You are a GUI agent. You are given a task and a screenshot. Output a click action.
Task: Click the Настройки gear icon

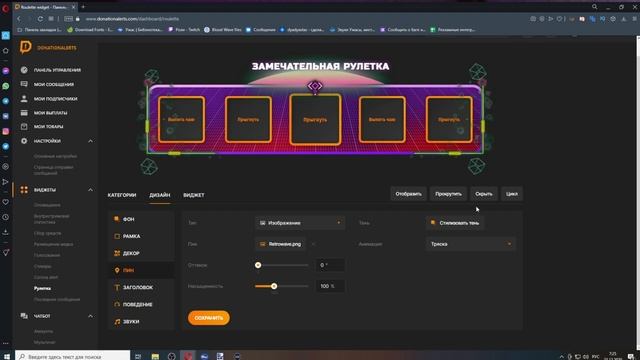pyautogui.click(x=24, y=141)
